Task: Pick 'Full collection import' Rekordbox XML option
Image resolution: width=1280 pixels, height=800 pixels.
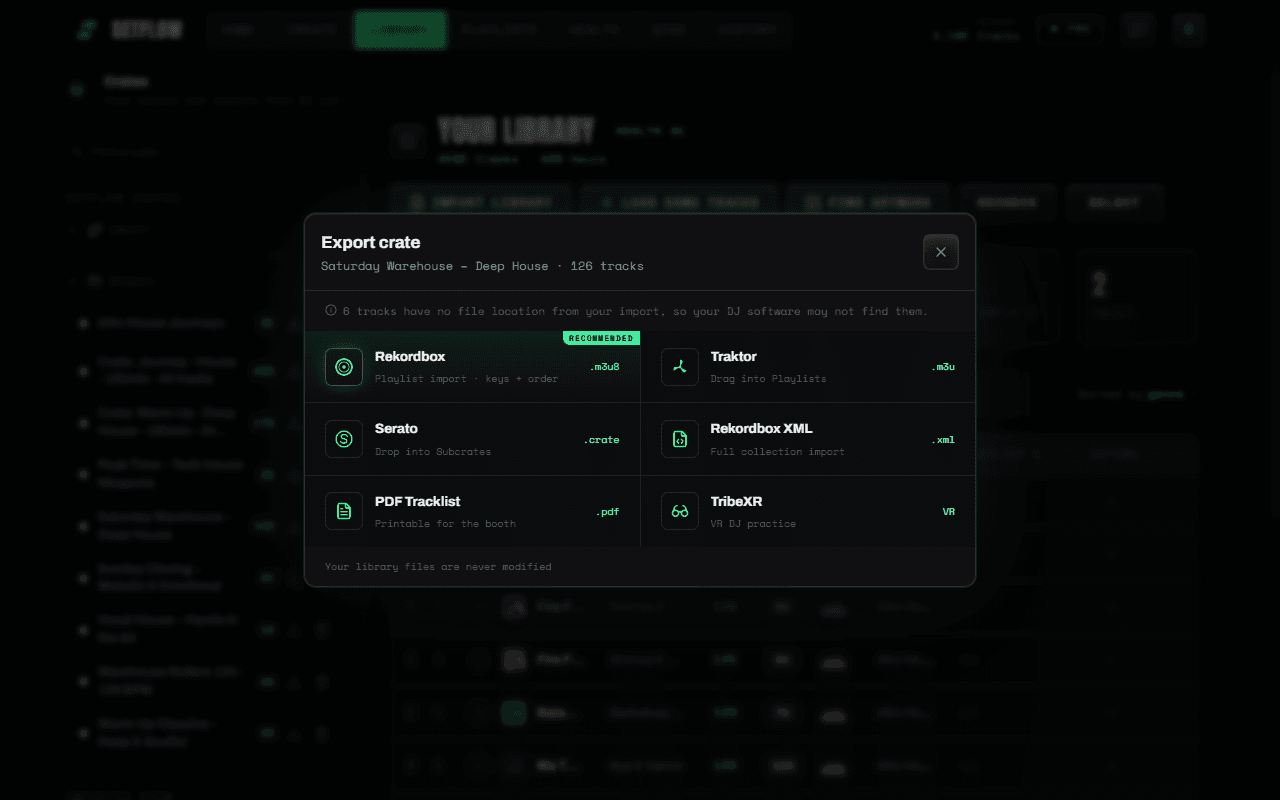Action: point(808,439)
